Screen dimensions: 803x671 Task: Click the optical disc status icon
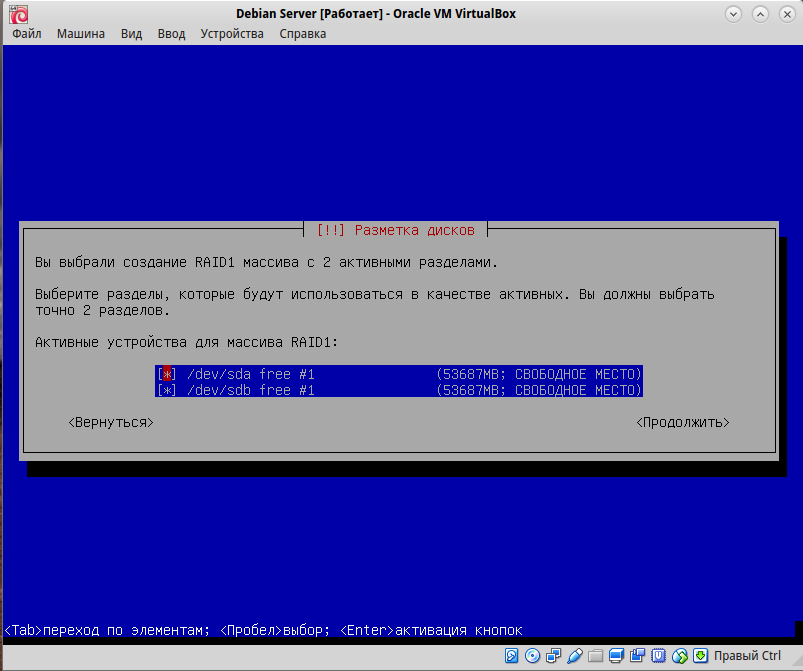[x=533, y=656]
